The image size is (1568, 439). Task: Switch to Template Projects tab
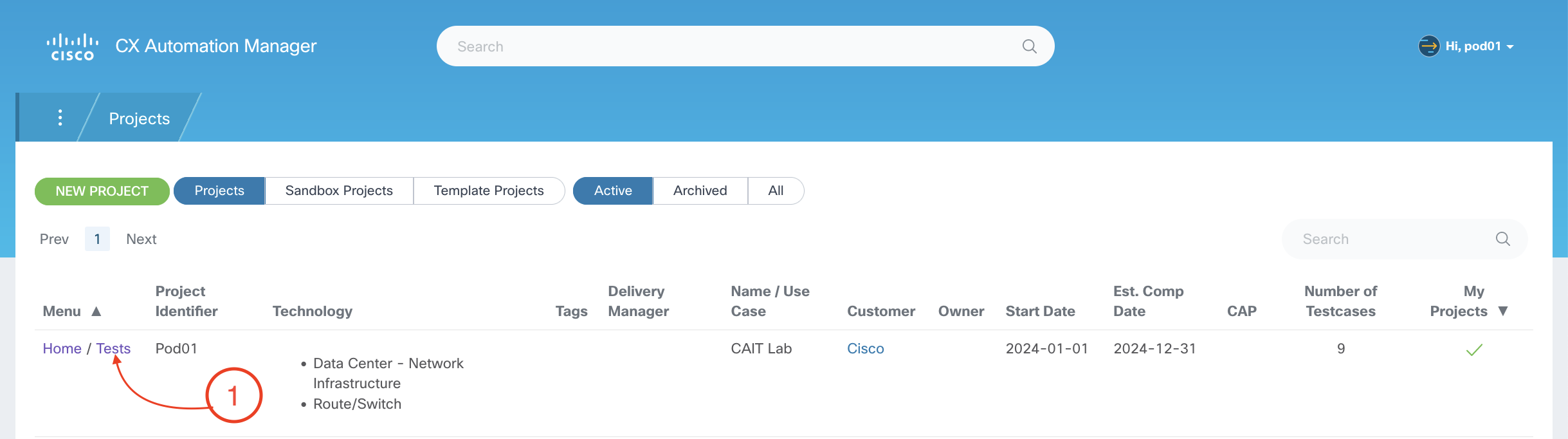click(488, 191)
